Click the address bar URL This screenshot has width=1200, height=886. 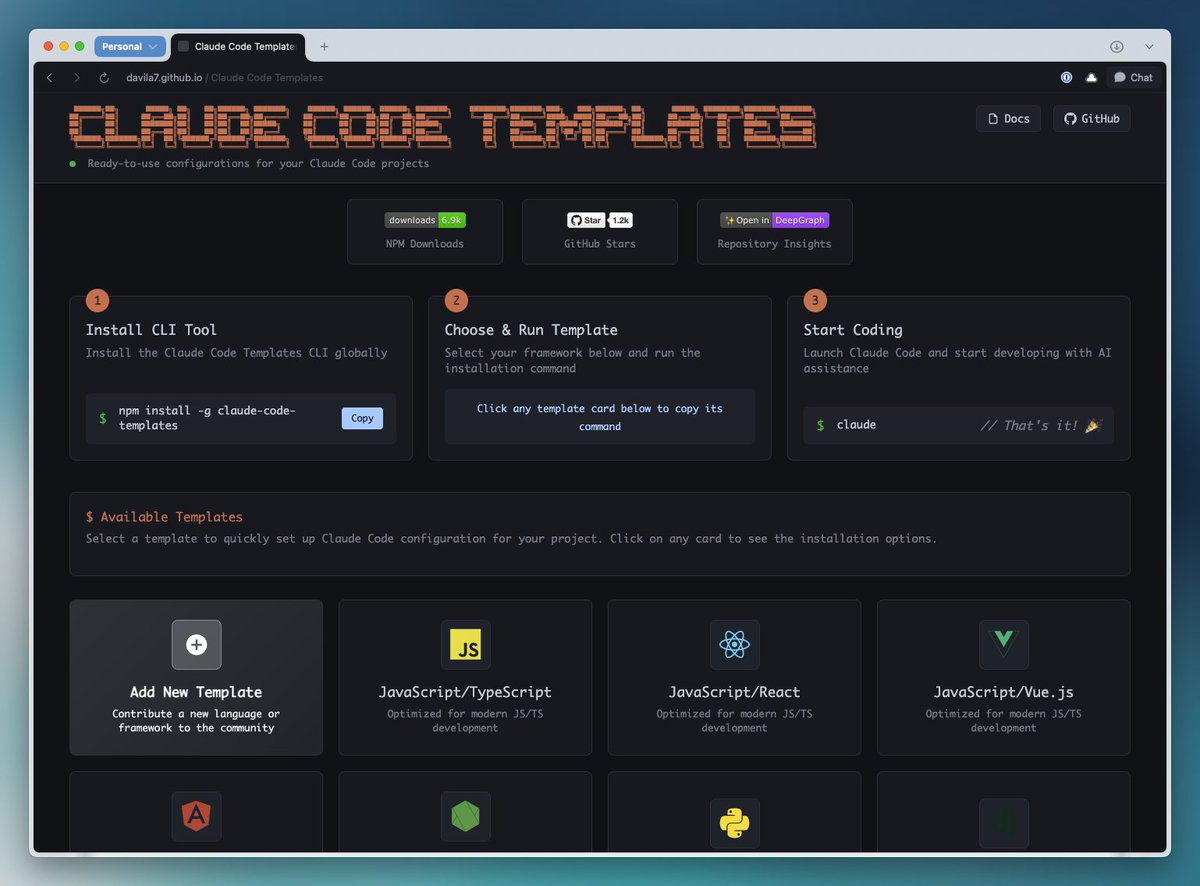point(224,77)
